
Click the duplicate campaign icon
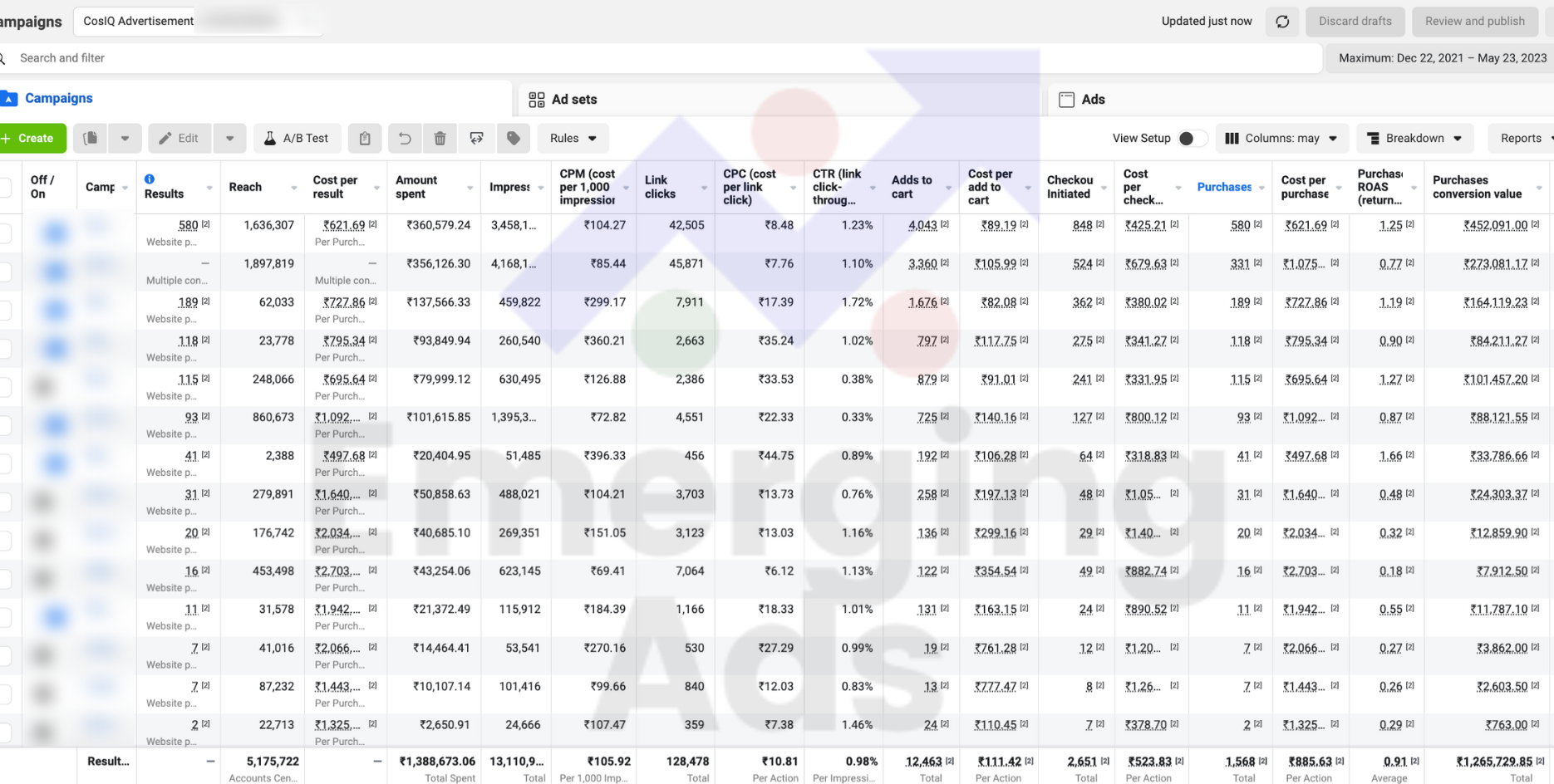click(91, 138)
